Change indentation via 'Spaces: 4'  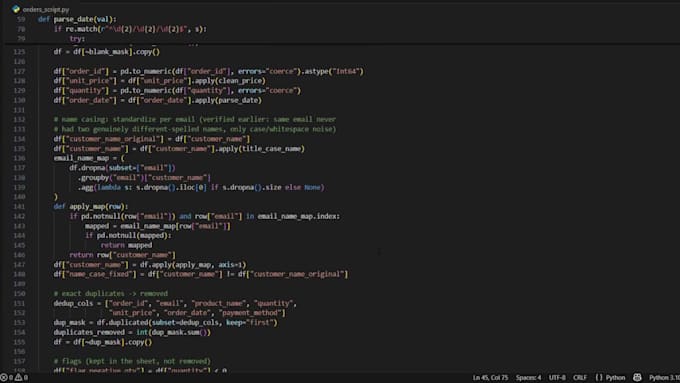[528, 377]
